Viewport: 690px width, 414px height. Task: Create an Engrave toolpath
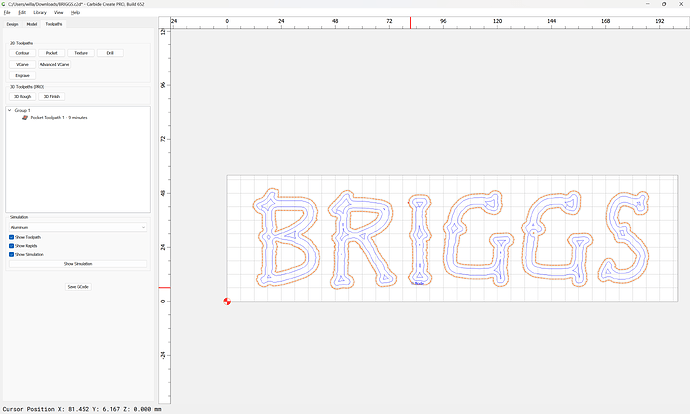click(22, 76)
